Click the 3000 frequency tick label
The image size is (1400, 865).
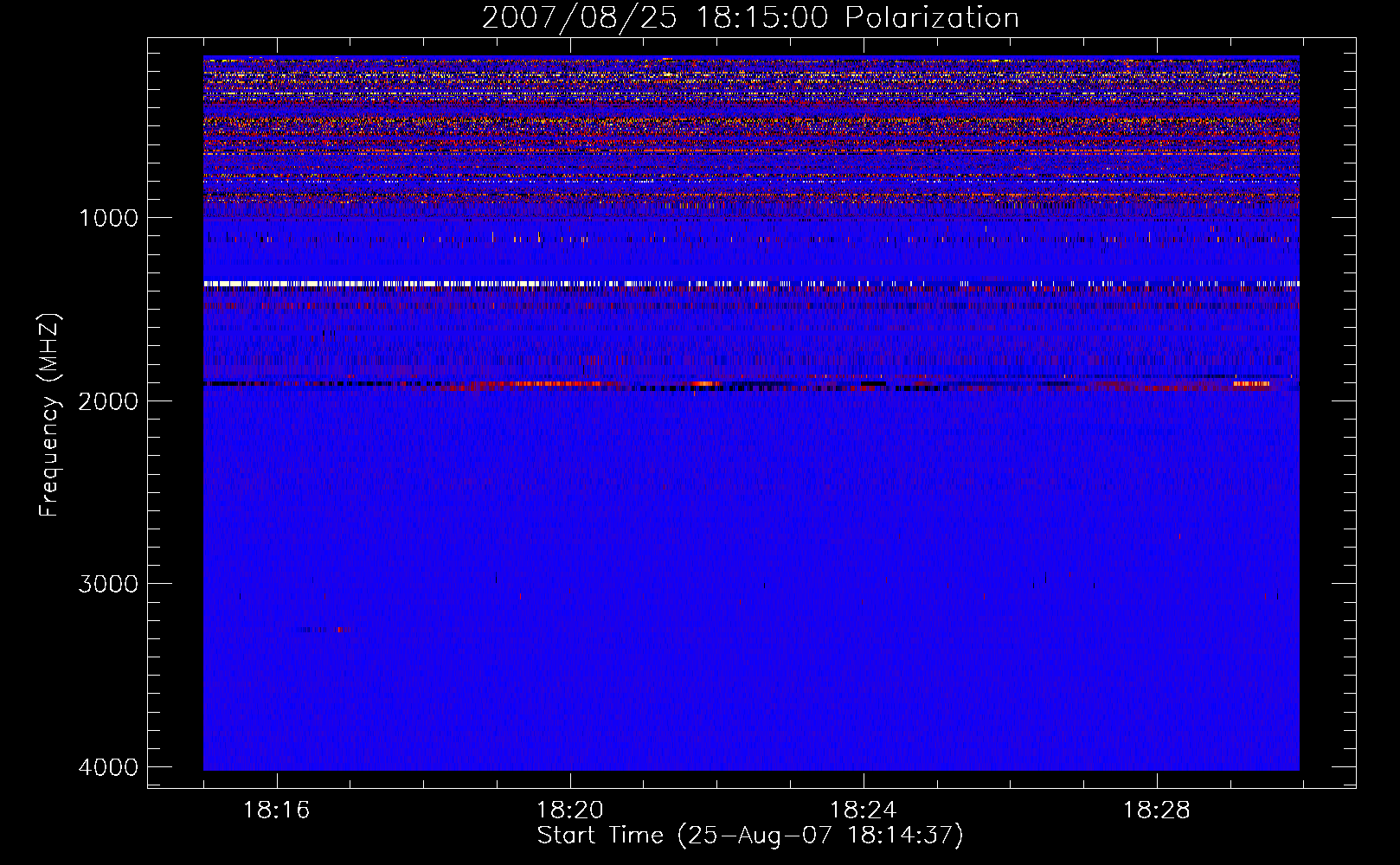pyautogui.click(x=108, y=584)
